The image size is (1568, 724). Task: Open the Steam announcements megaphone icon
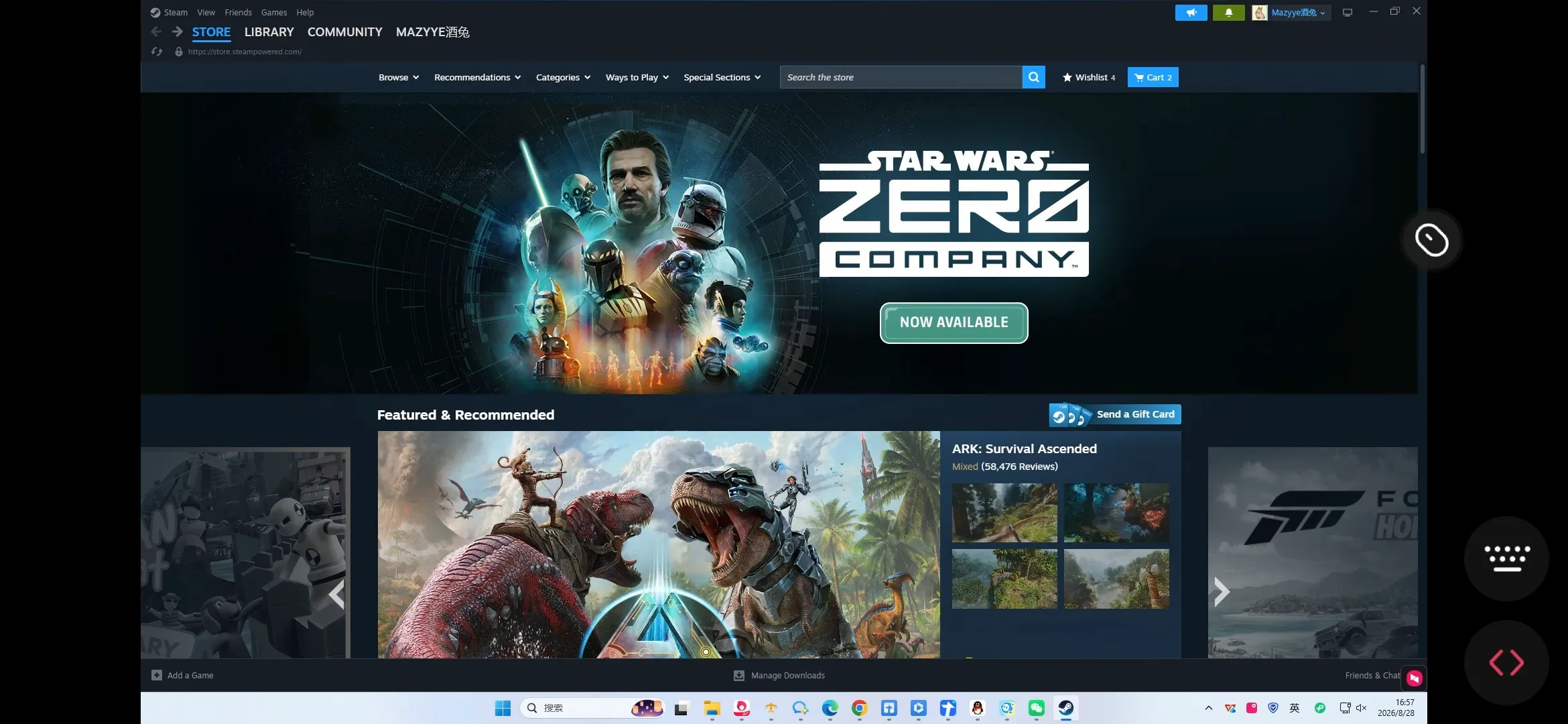[1191, 13]
